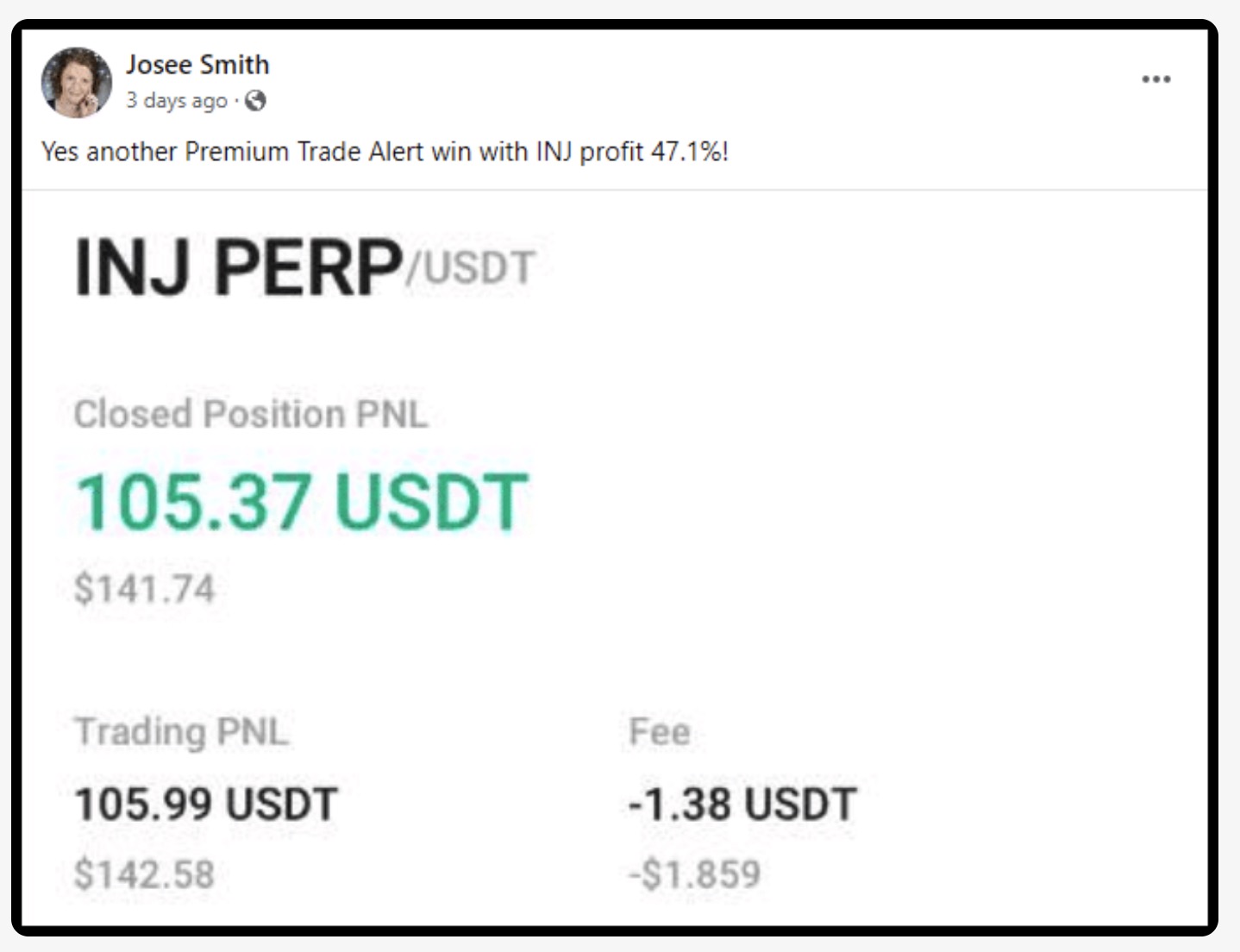Click the -1.38 USDT fee value
The height and width of the screenshot is (952, 1240).
742,805
